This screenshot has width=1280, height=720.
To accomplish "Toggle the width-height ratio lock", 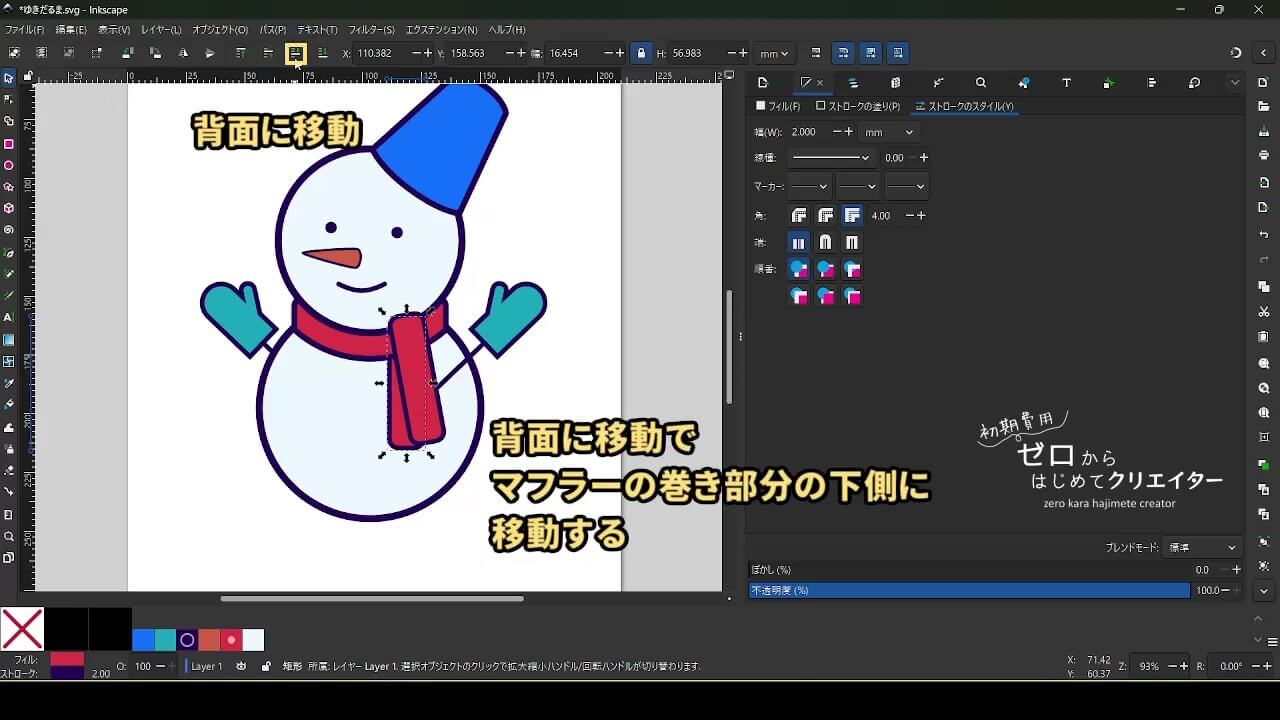I will coord(641,53).
